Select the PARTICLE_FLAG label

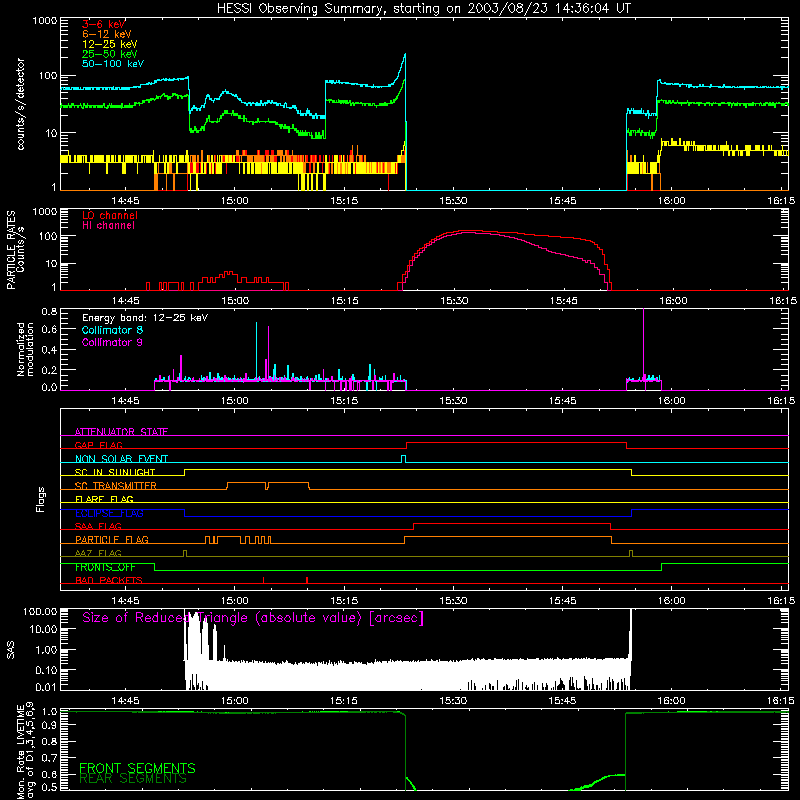click(112, 540)
